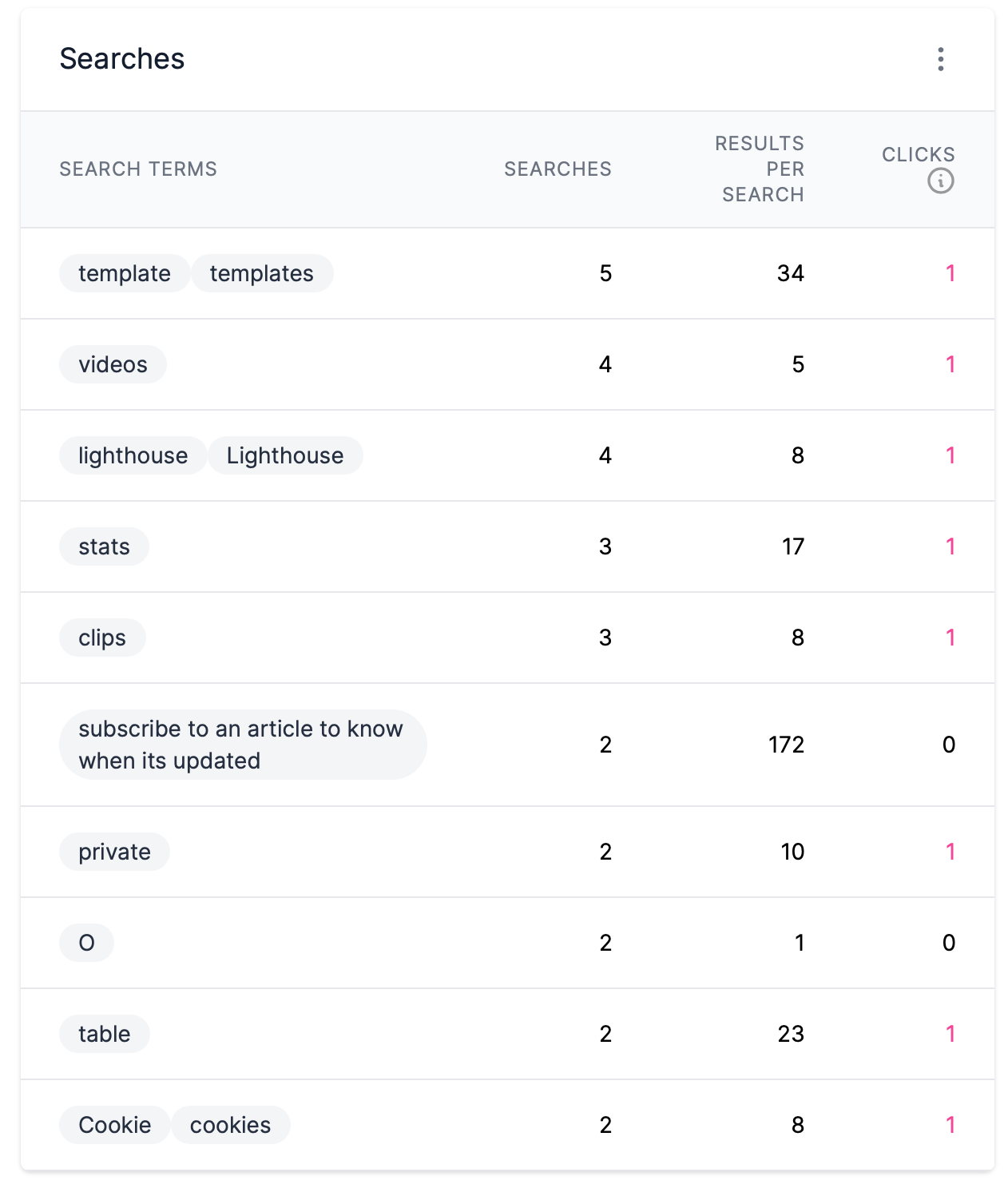Click the pink clicks count for videos
This screenshot has width=1008, height=1192.
point(950,364)
